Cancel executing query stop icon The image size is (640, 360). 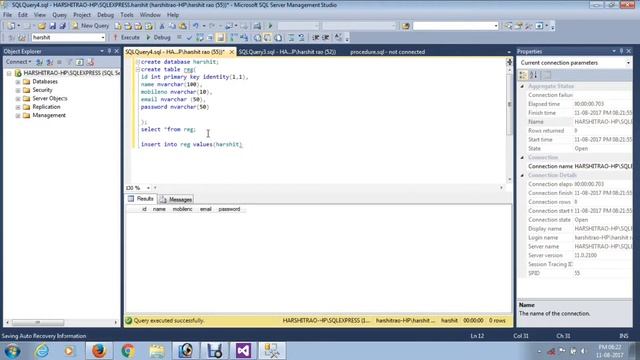(x=179, y=38)
